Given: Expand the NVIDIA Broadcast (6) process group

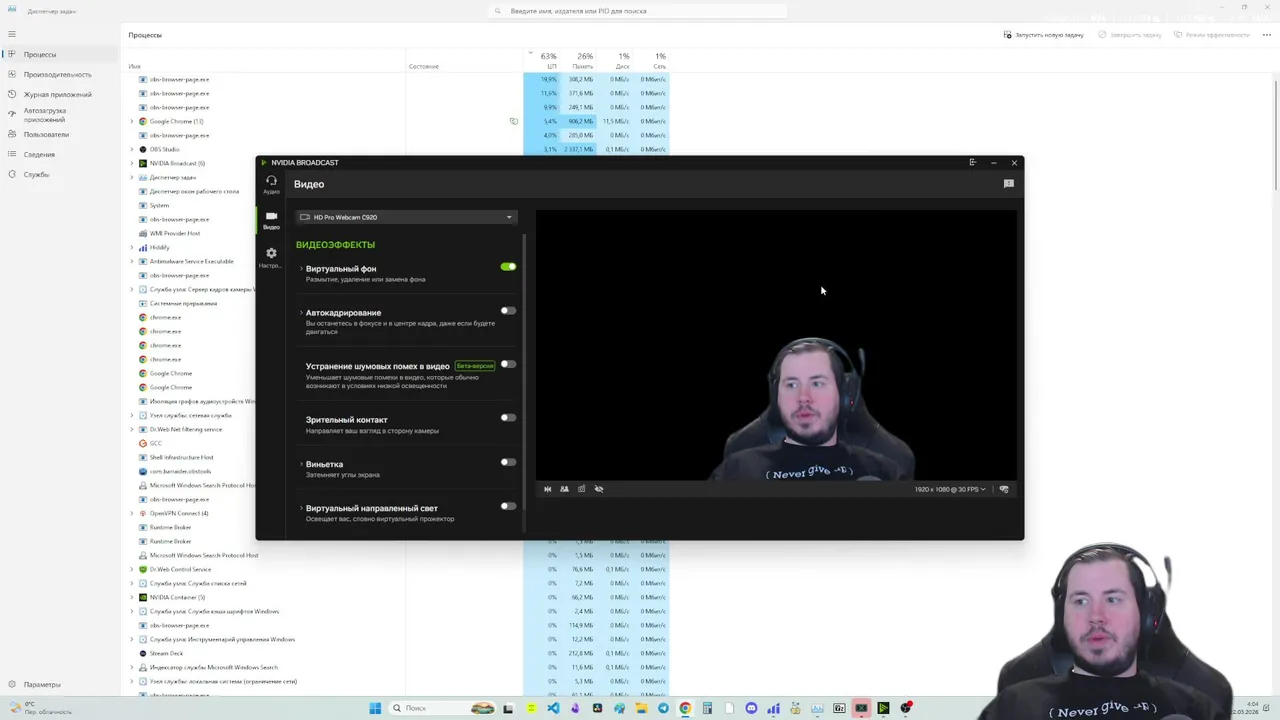Looking at the screenshot, I should coord(131,163).
